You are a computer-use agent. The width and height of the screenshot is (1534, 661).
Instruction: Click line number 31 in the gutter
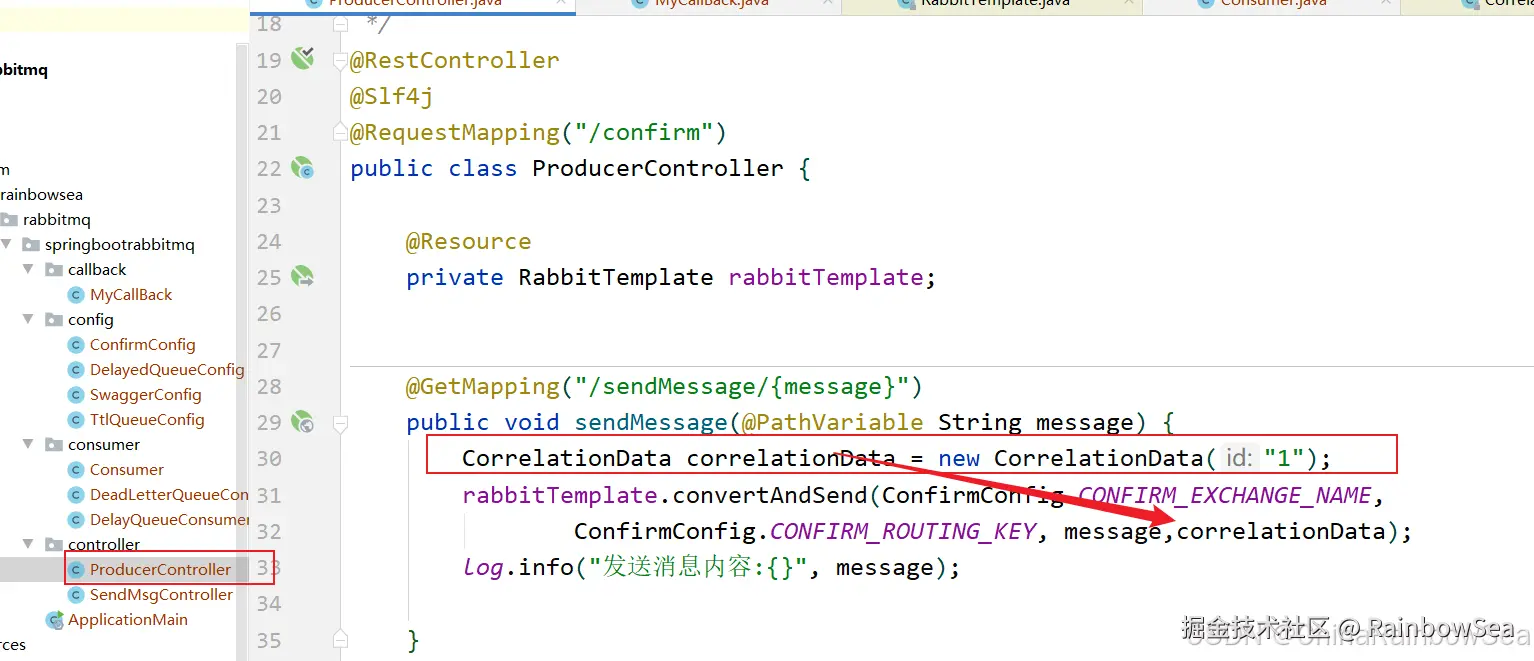[269, 495]
